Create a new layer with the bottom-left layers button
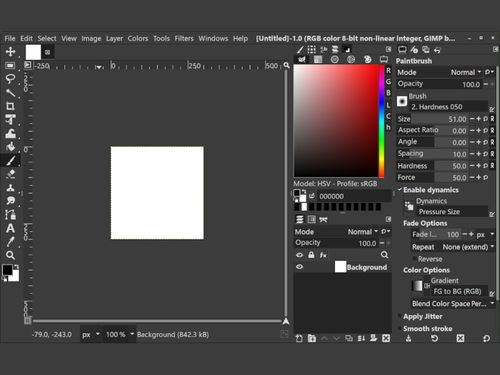The height and width of the screenshot is (375, 500). click(x=299, y=338)
